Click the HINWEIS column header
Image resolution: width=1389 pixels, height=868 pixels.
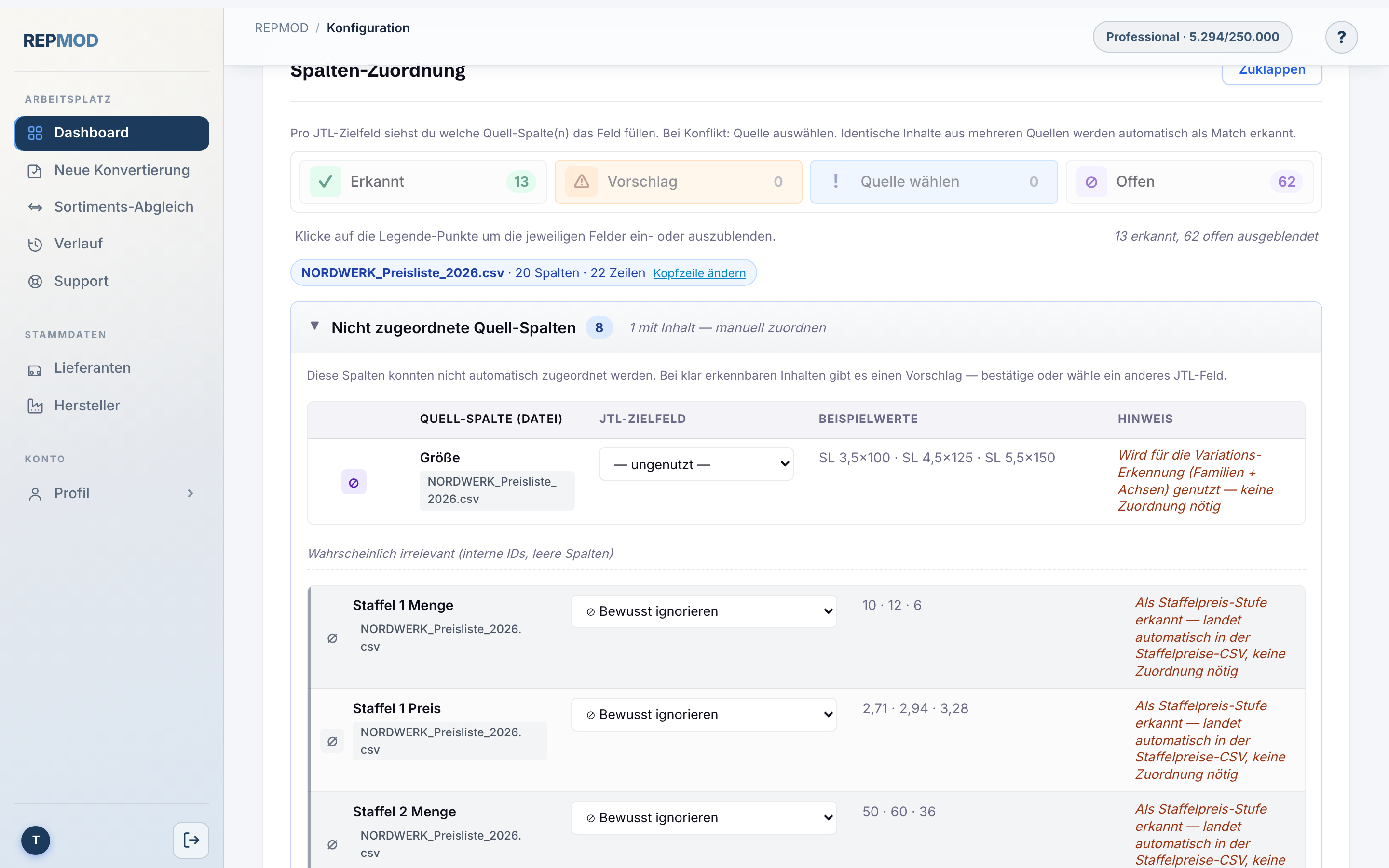pyautogui.click(x=1145, y=419)
